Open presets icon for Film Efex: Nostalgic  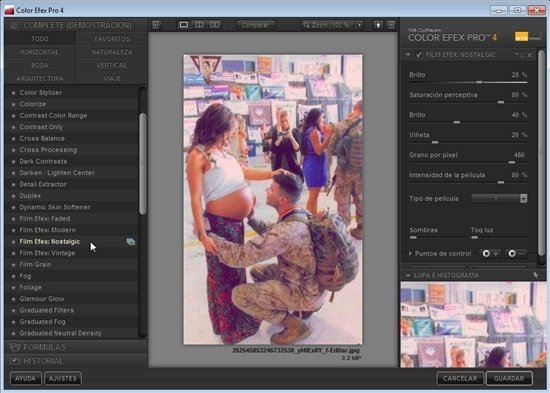(x=130, y=241)
